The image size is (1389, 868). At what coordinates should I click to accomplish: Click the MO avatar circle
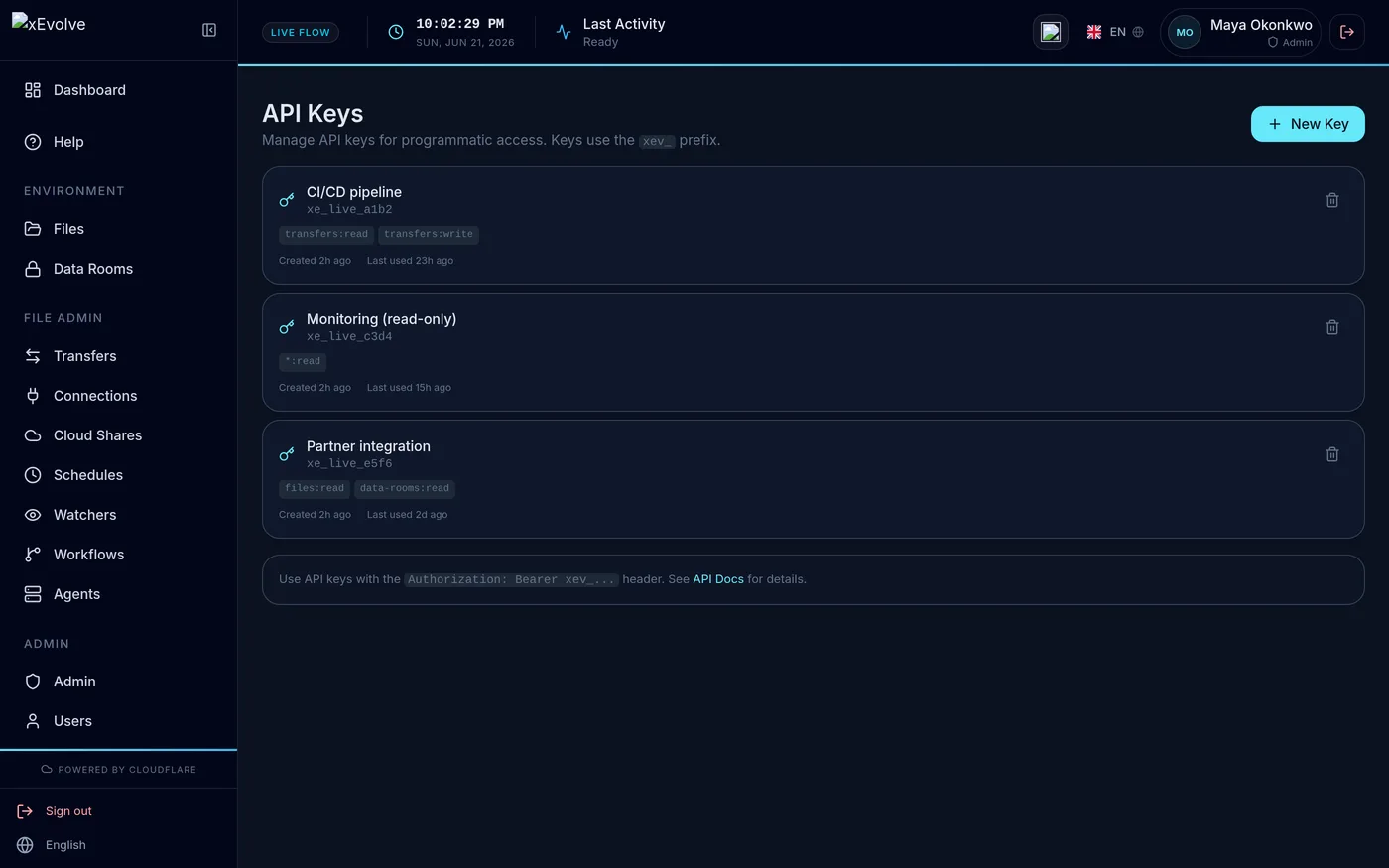pos(1185,32)
